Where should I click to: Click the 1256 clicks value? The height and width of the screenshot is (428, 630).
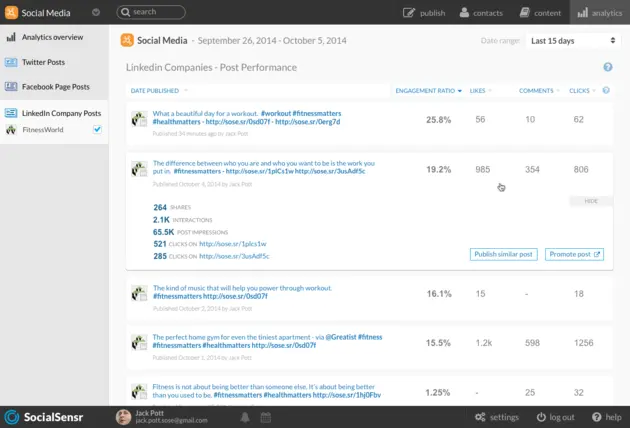pos(583,343)
